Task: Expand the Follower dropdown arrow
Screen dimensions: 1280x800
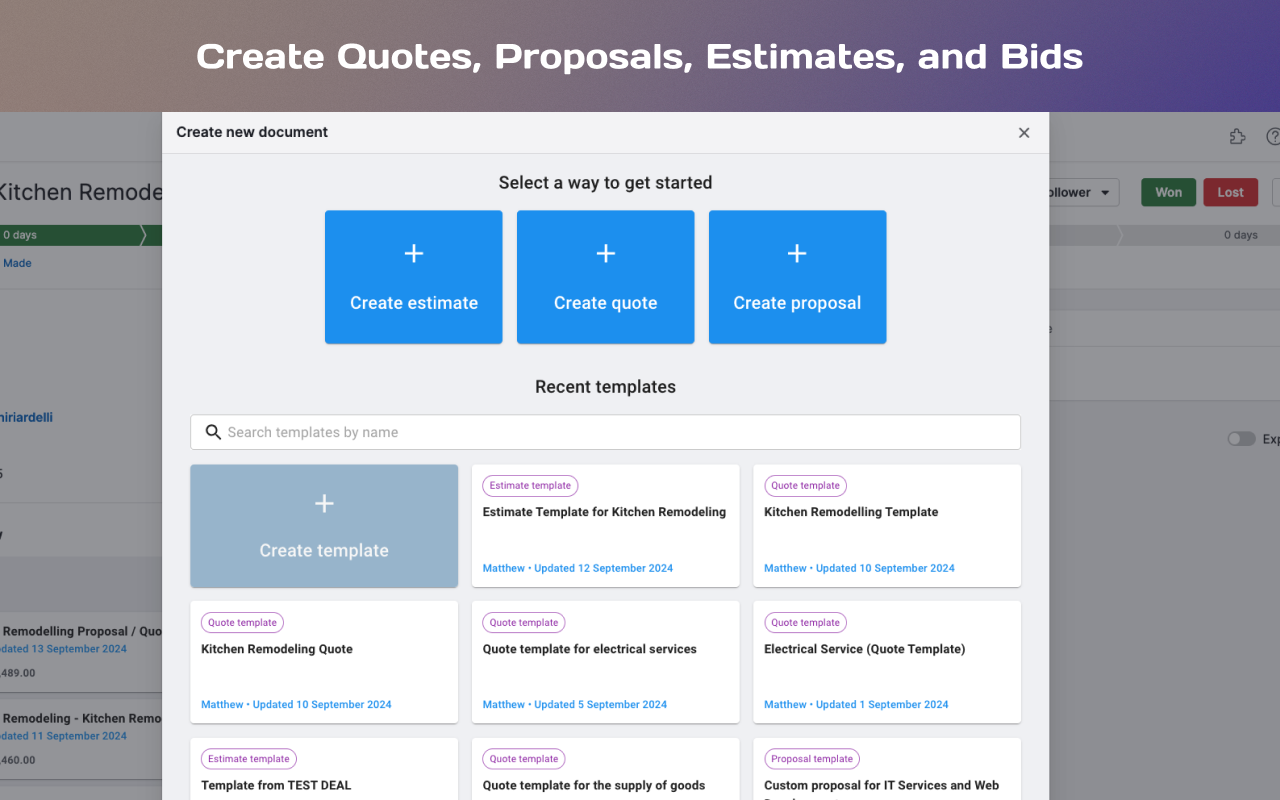Action: (x=1105, y=193)
